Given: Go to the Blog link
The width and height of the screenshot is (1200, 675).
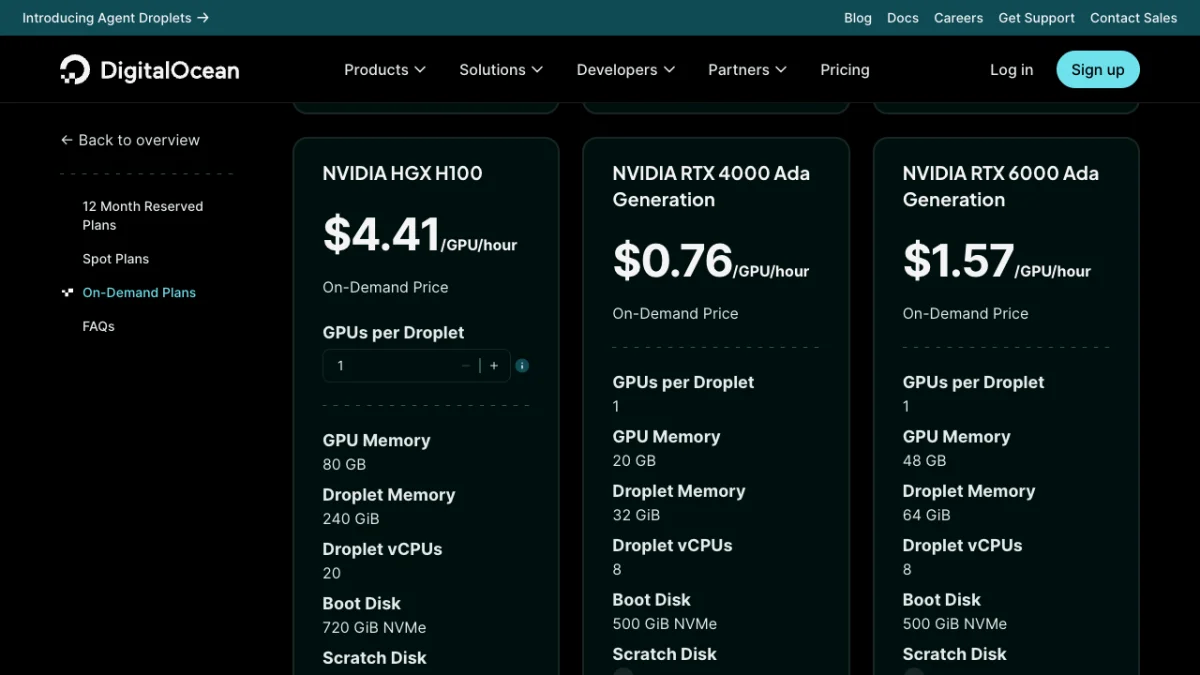Looking at the screenshot, I should click(x=858, y=18).
